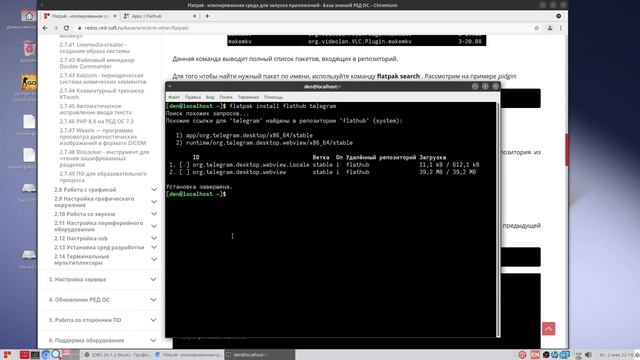640x360 pixels.
Task: Open link 2.7.46 PHP 8.X на РЕД ОС 7.3
Action: click(96, 121)
